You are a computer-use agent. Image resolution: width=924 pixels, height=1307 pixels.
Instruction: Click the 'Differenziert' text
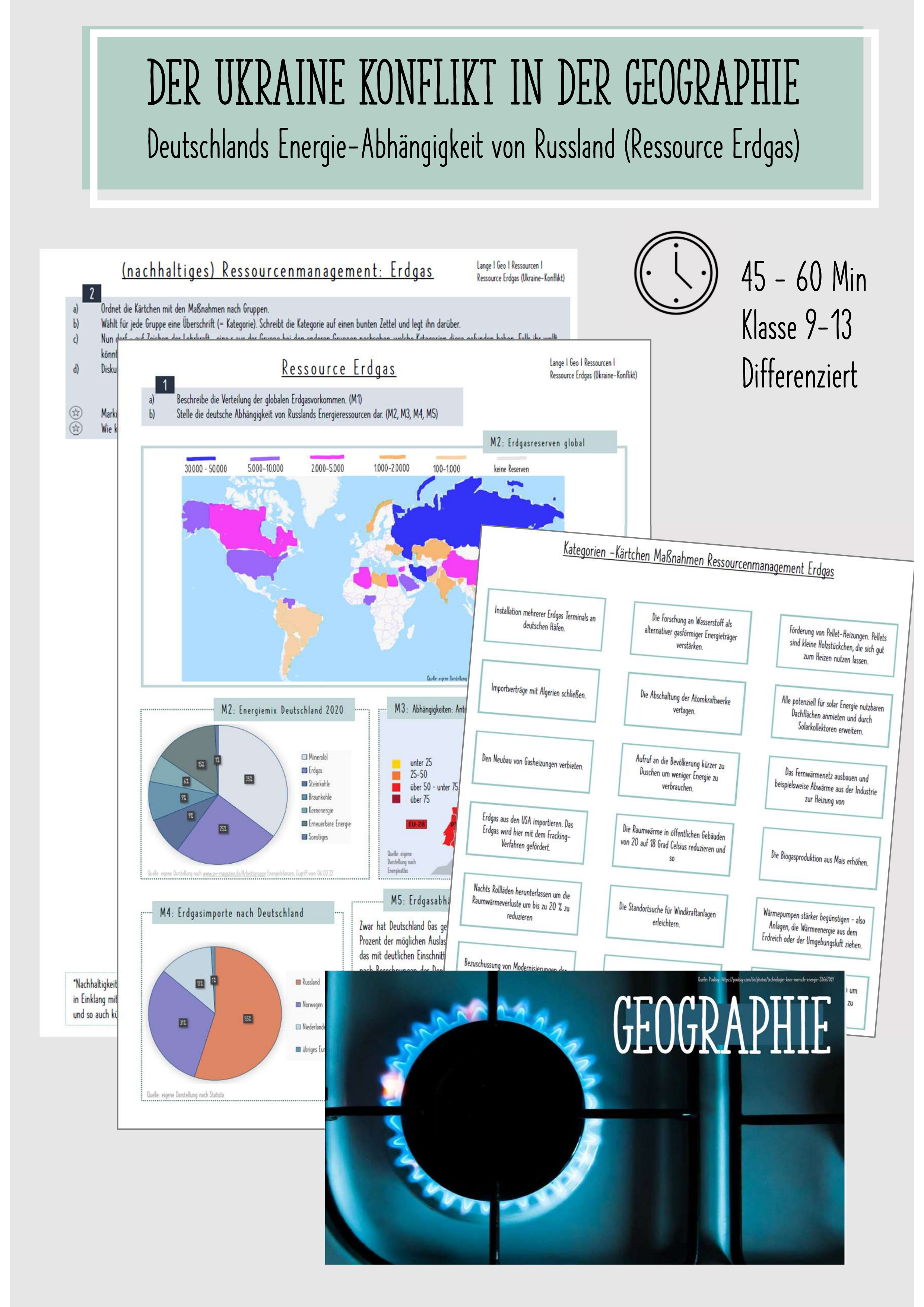click(x=799, y=374)
